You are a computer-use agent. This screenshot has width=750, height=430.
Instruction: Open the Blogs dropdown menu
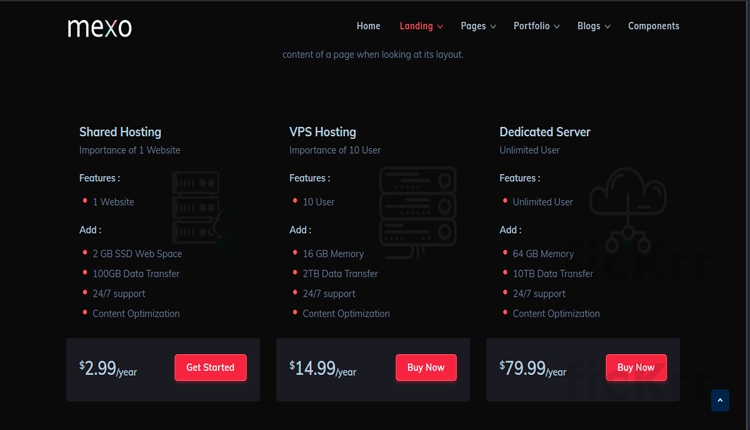pyautogui.click(x=593, y=26)
